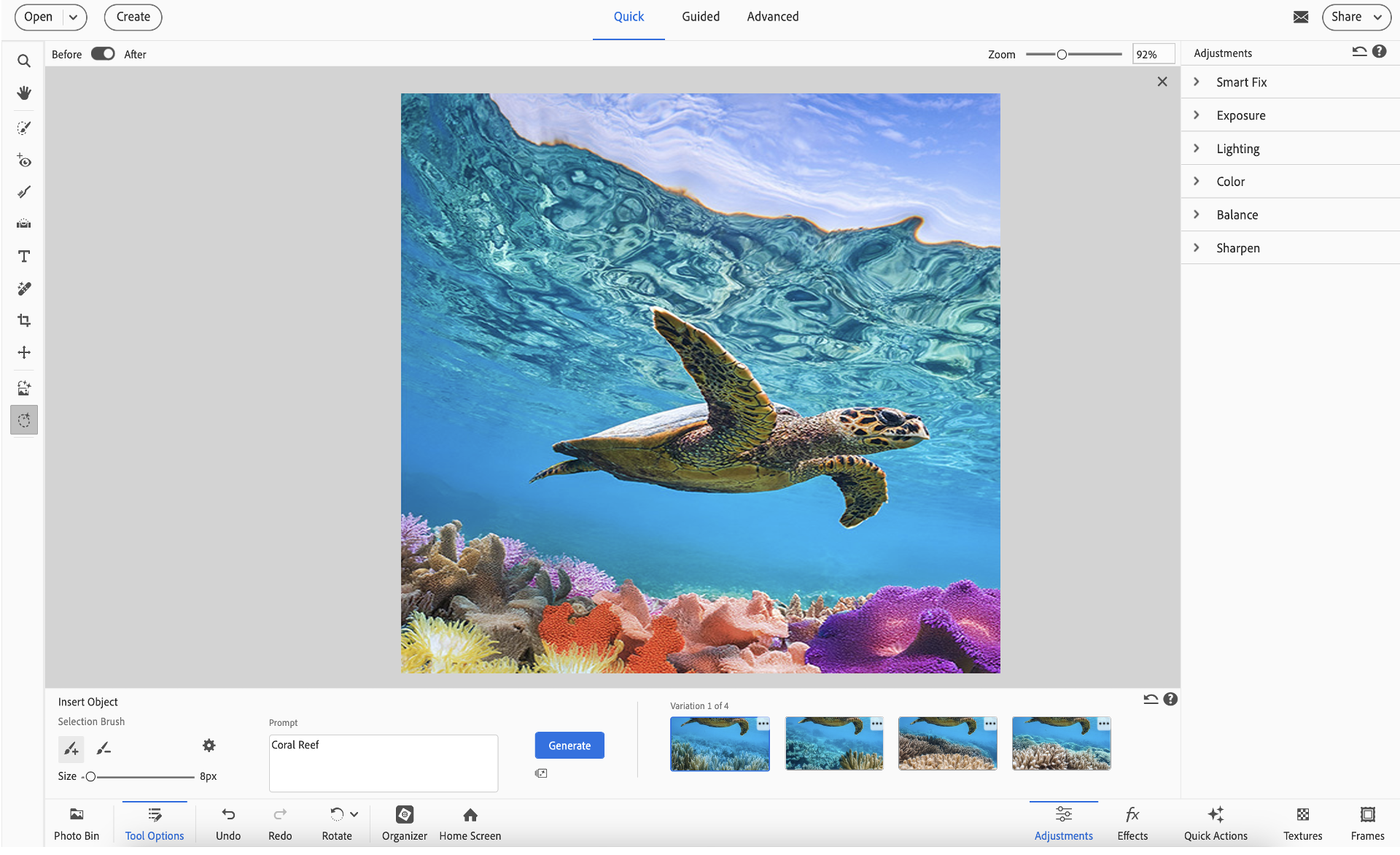Open the Organizer
1400x855 pixels.
[405, 822]
